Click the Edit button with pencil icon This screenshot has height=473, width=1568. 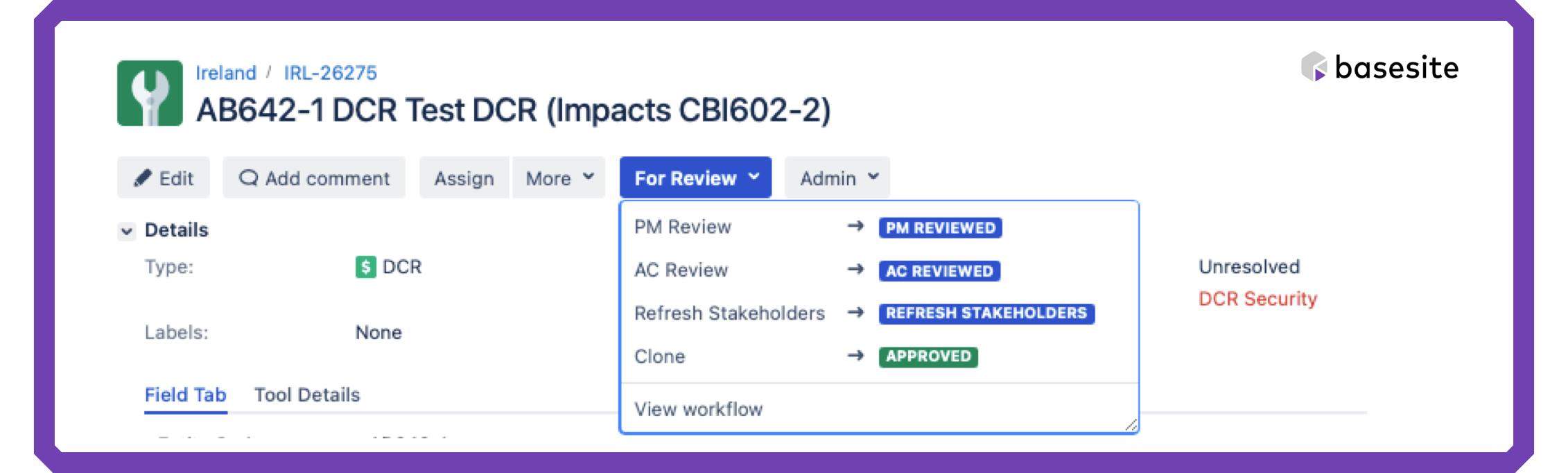[x=164, y=178]
